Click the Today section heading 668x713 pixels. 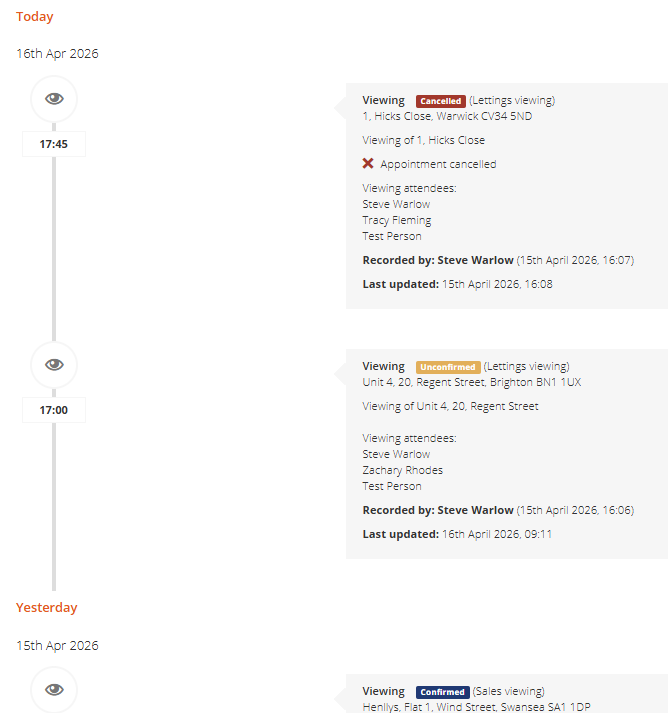(35, 17)
